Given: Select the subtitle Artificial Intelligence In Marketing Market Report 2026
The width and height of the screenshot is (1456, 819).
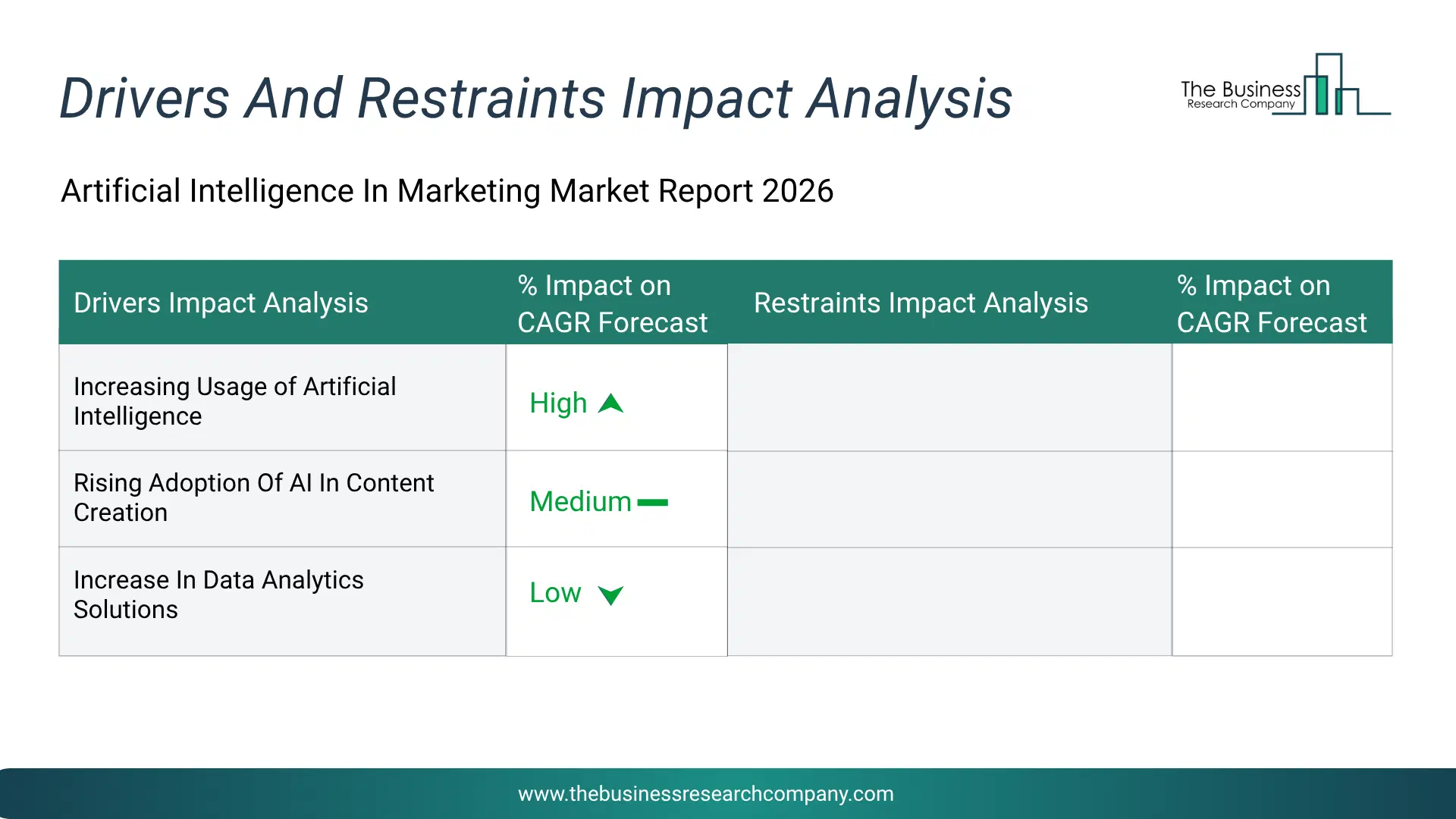Looking at the screenshot, I should point(447,191).
